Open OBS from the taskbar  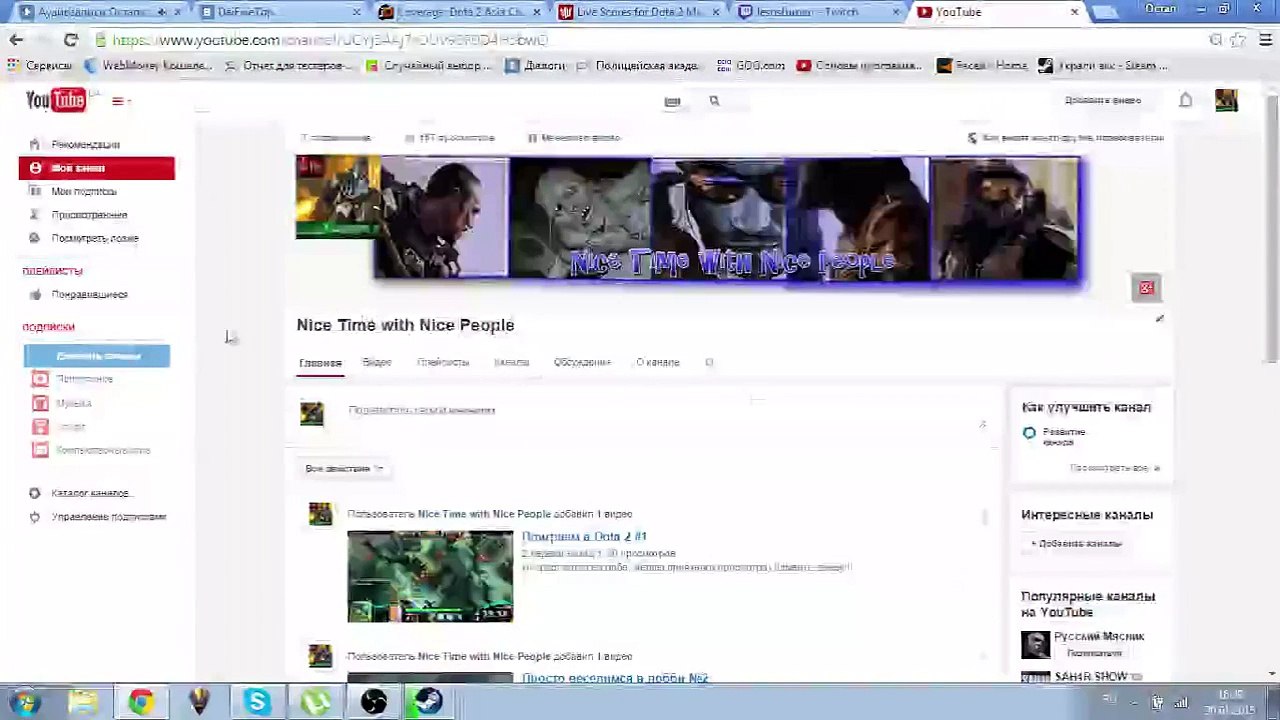(x=373, y=702)
